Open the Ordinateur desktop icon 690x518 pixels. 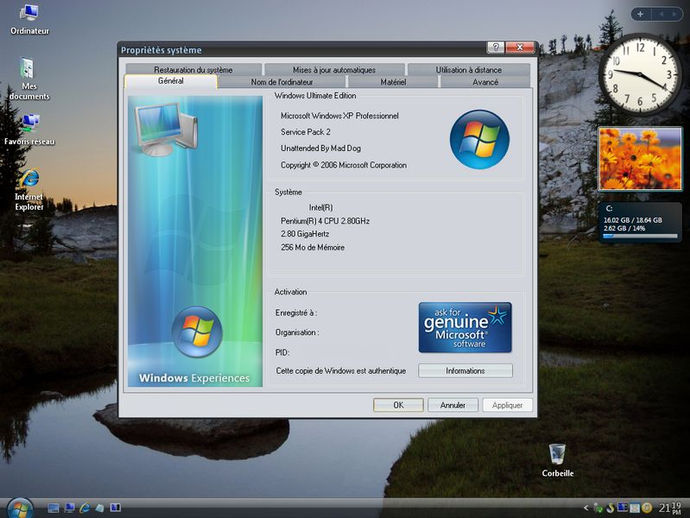point(29,19)
